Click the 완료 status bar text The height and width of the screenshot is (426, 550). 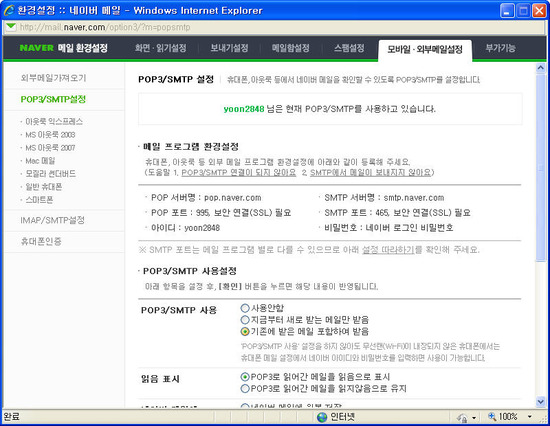(x=12, y=417)
